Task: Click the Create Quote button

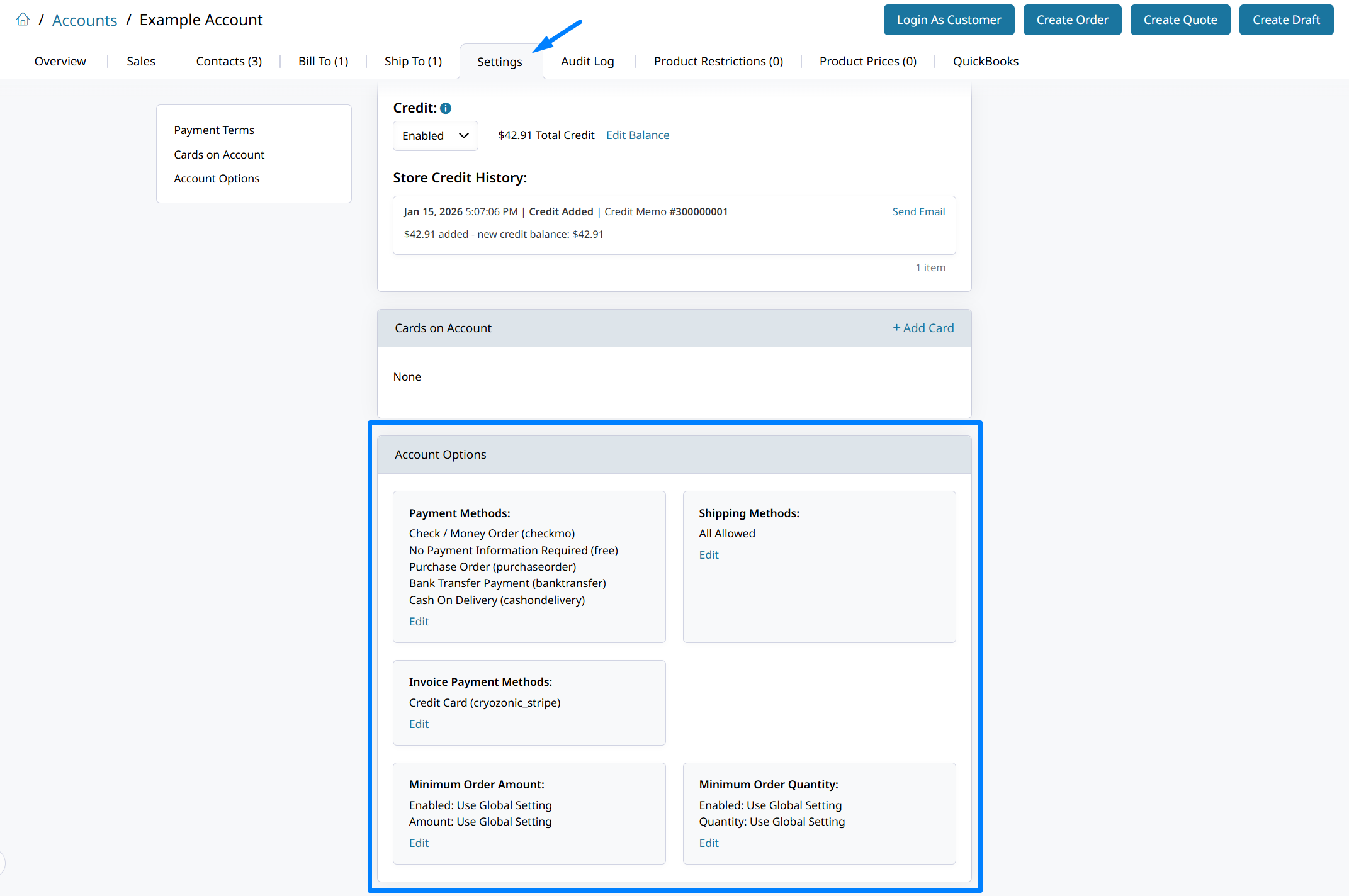Action: (1180, 20)
